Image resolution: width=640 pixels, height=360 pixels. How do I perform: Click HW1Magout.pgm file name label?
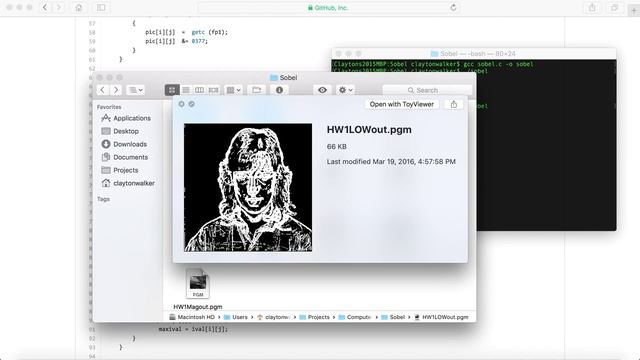tap(198, 307)
